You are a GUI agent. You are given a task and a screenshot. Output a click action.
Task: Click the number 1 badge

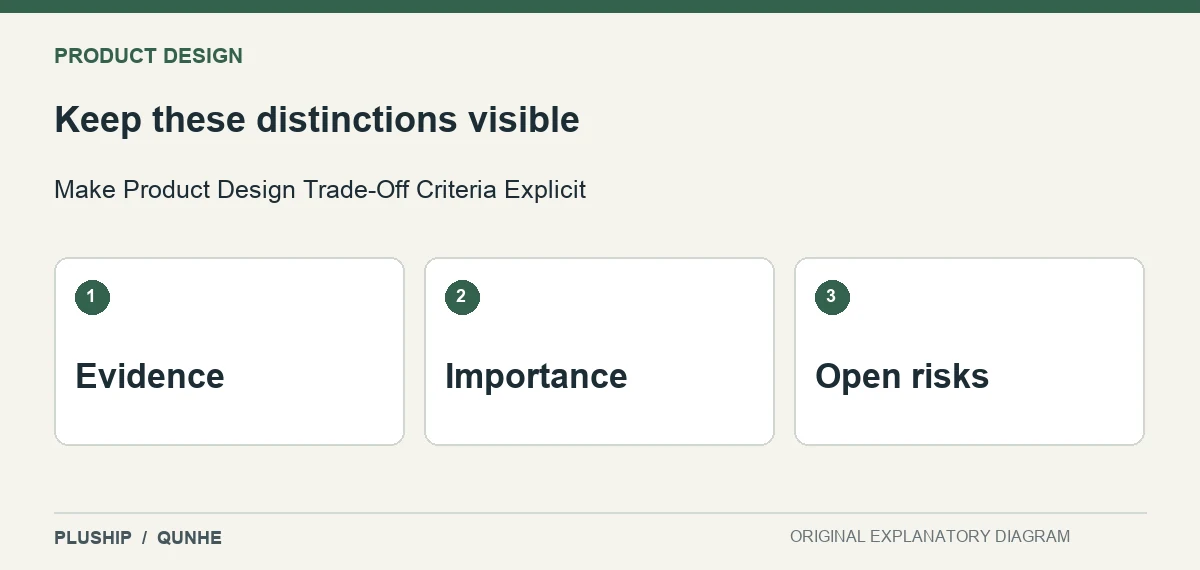[x=92, y=297]
